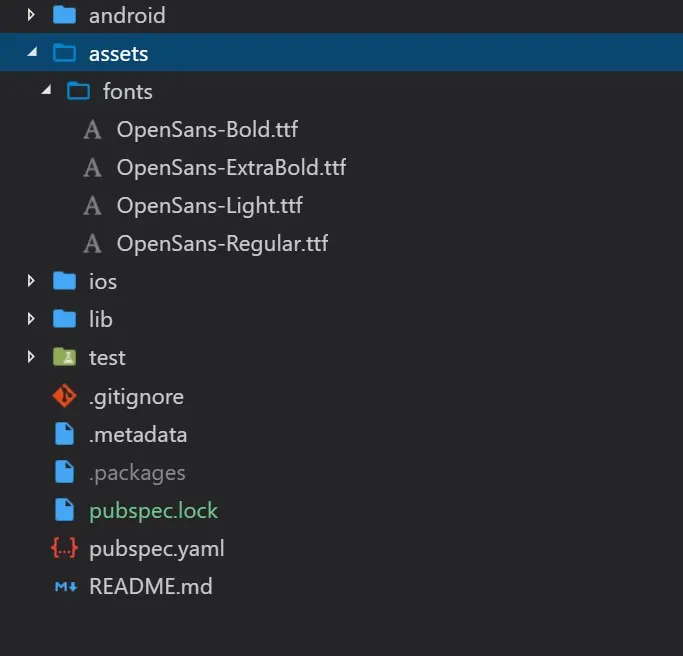Viewport: 683px width, 656px height.
Task: Click the green flask test folder icon
Action: pyautogui.click(x=64, y=357)
